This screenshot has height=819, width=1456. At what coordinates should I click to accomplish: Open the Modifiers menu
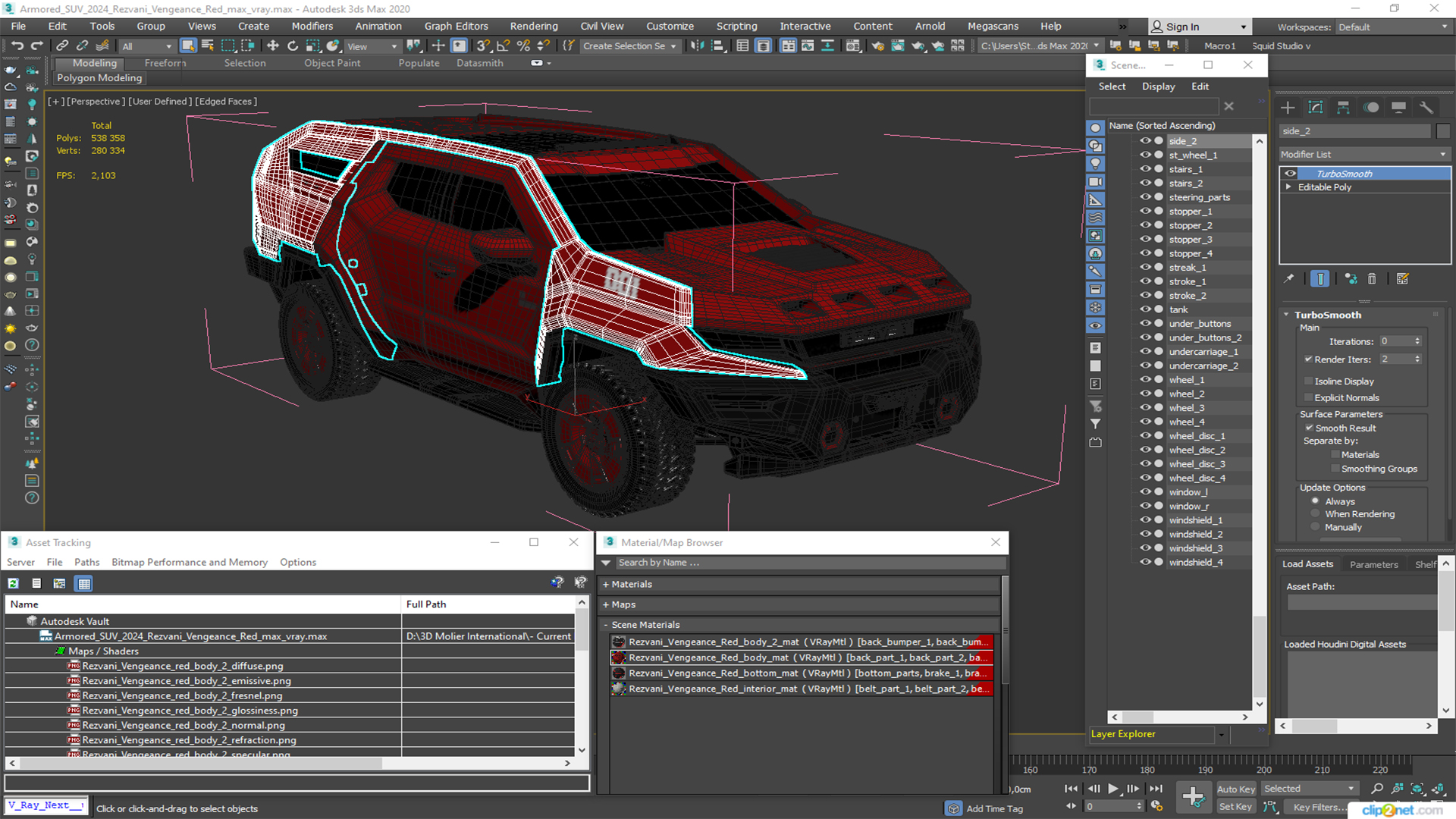[312, 27]
